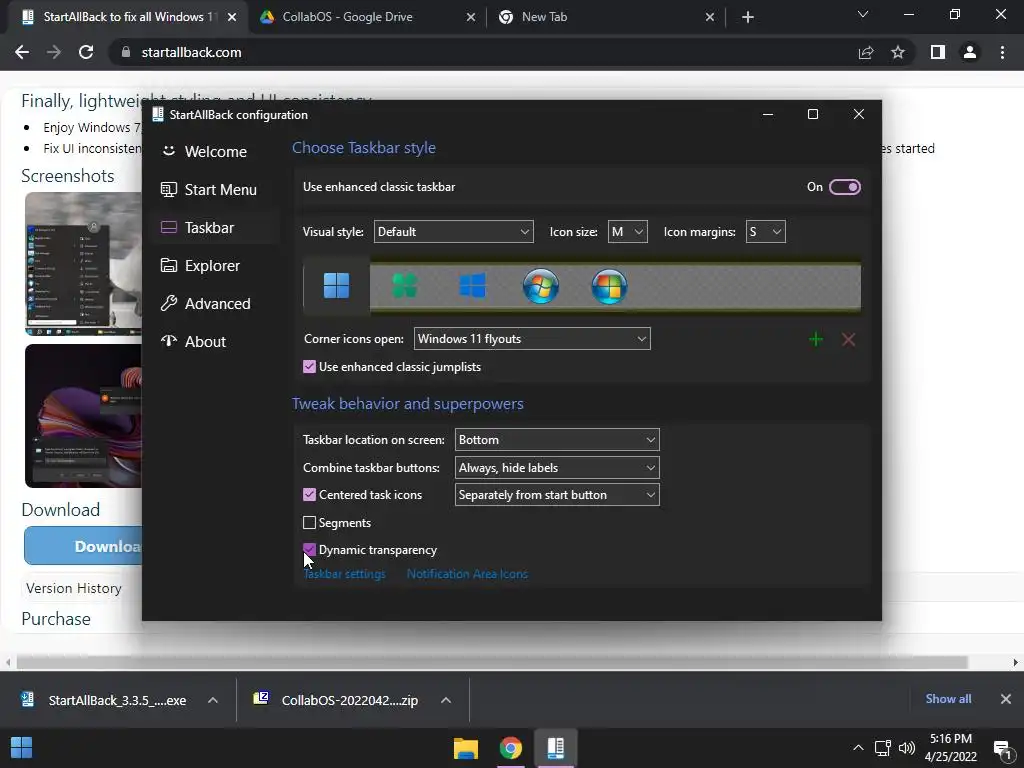
Task: Choose the second Windows orb style
Action: pos(609,286)
